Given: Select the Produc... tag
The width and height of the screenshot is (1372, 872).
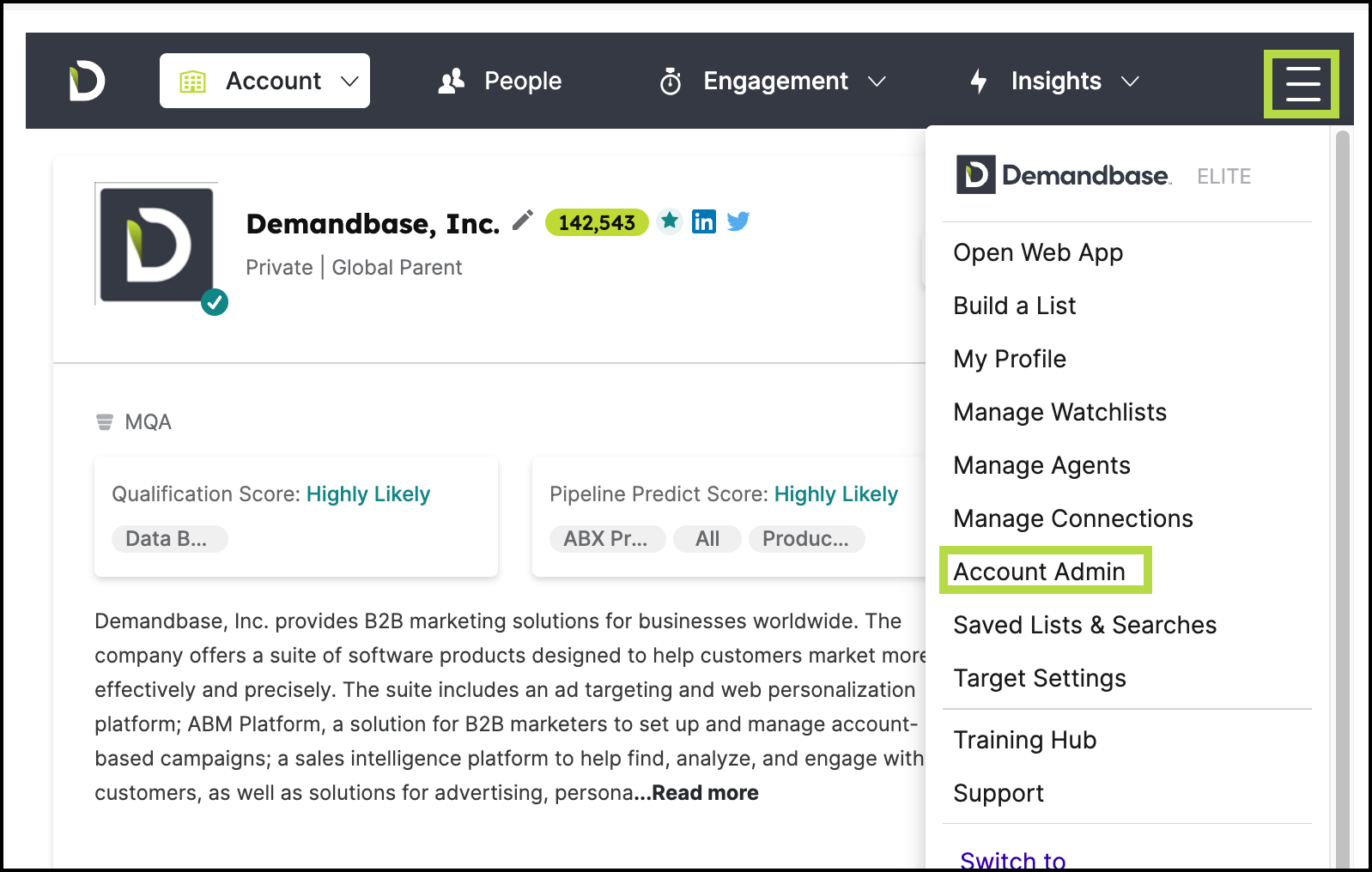Looking at the screenshot, I should (x=806, y=539).
